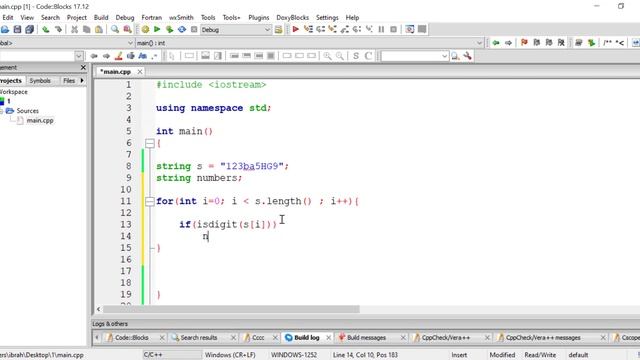The image size is (640, 360).
Task: Click the Redo arrow icon
Action: 58,29
